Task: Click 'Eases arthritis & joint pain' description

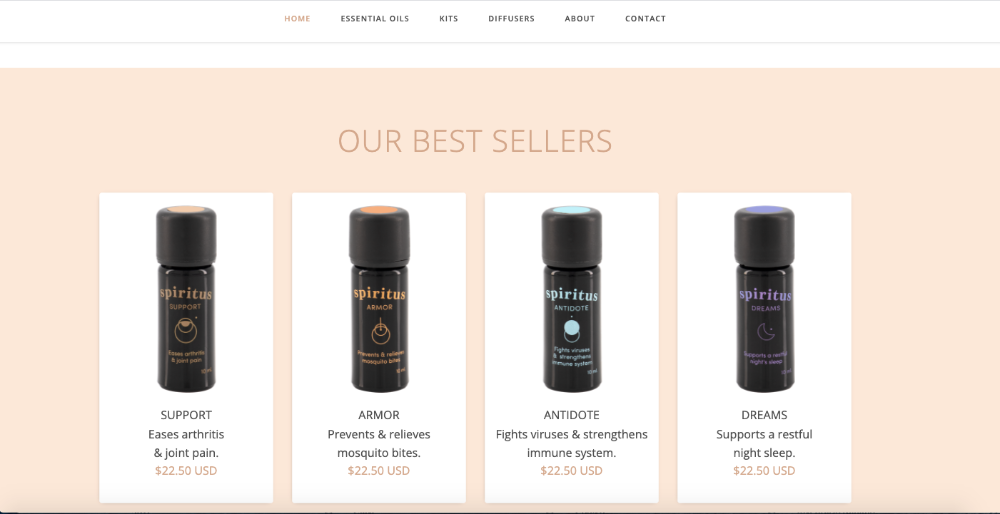Action: click(186, 443)
